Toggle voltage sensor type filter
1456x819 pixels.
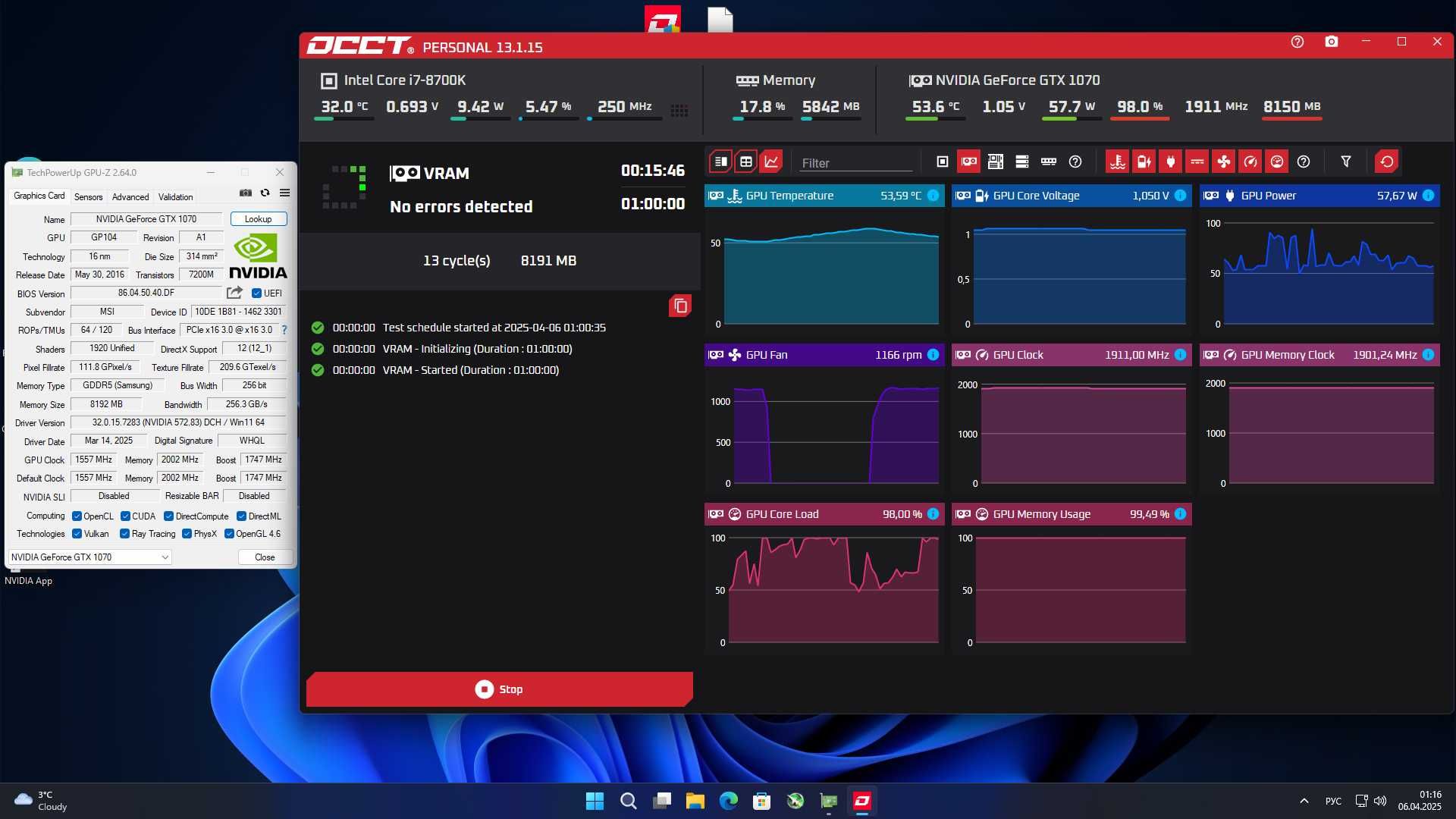click(x=1144, y=162)
